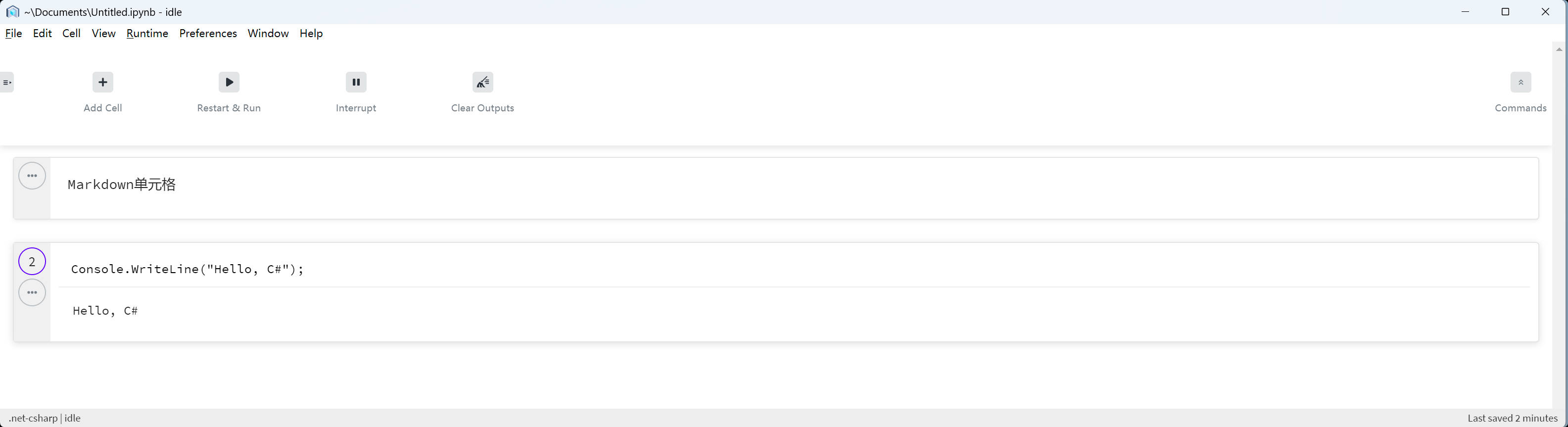
Task: Click the Add Cell plus icon
Action: [x=103, y=82]
